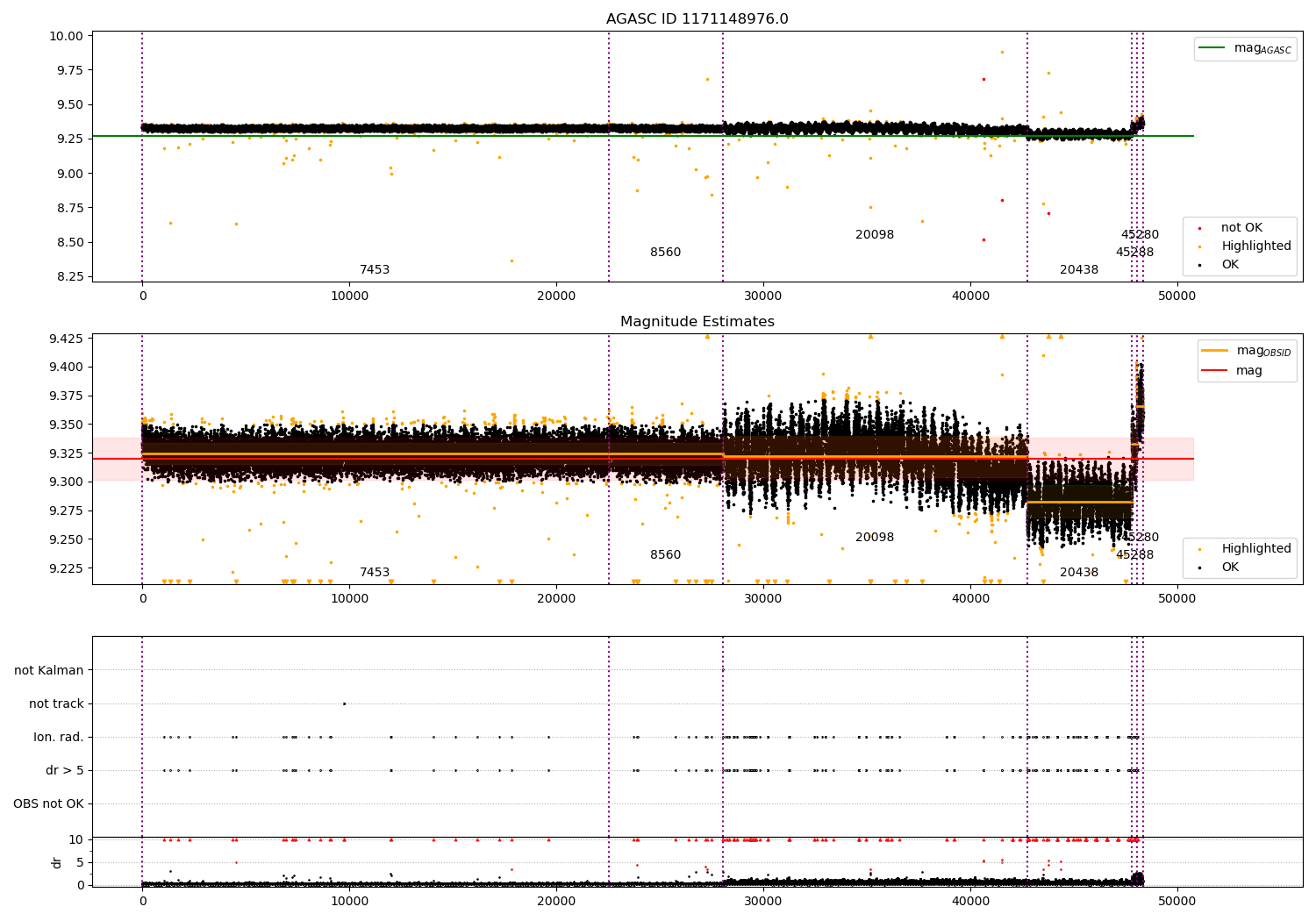
Task: Click the single 'not track' data point
Action: point(344,703)
